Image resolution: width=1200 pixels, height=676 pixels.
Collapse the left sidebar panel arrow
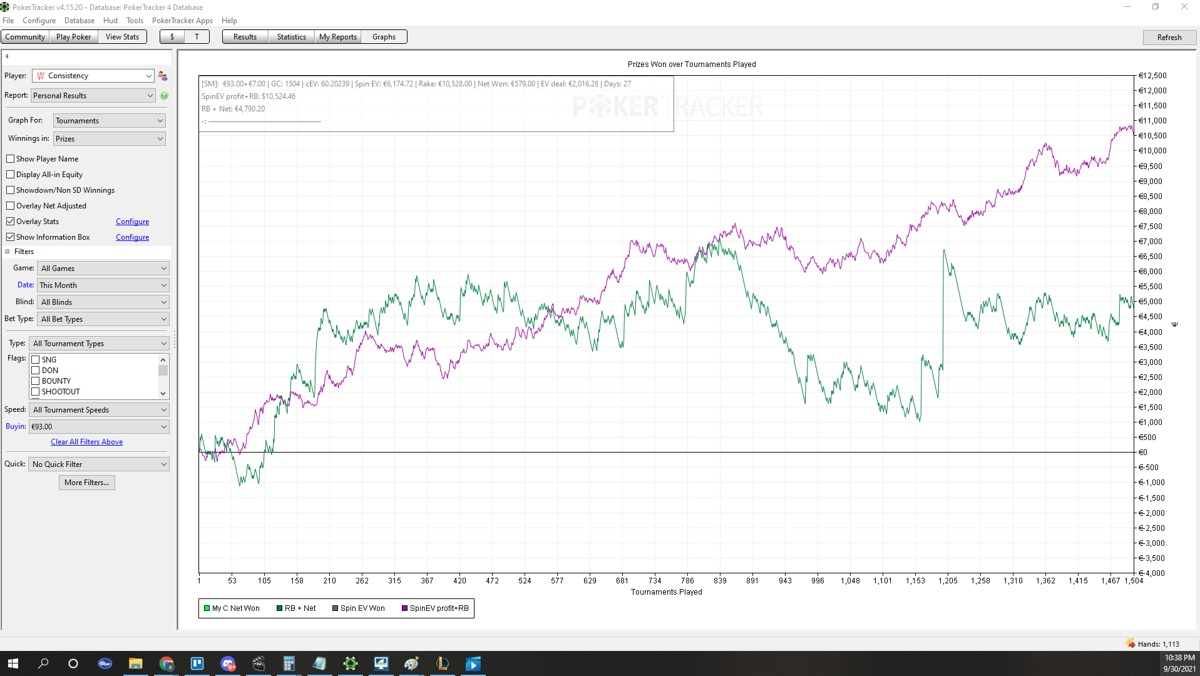[7, 56]
